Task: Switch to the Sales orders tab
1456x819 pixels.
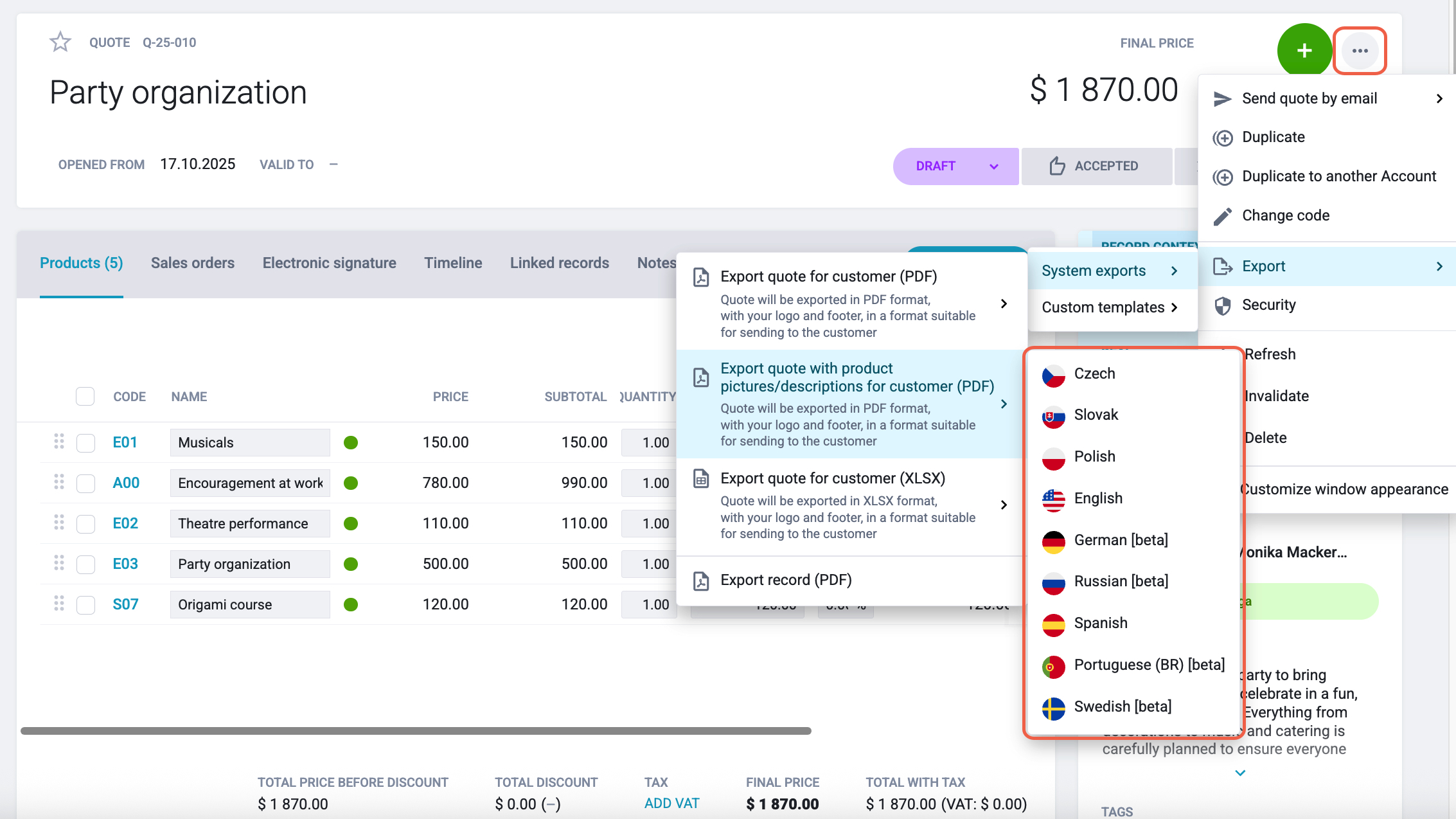Action: 192,263
